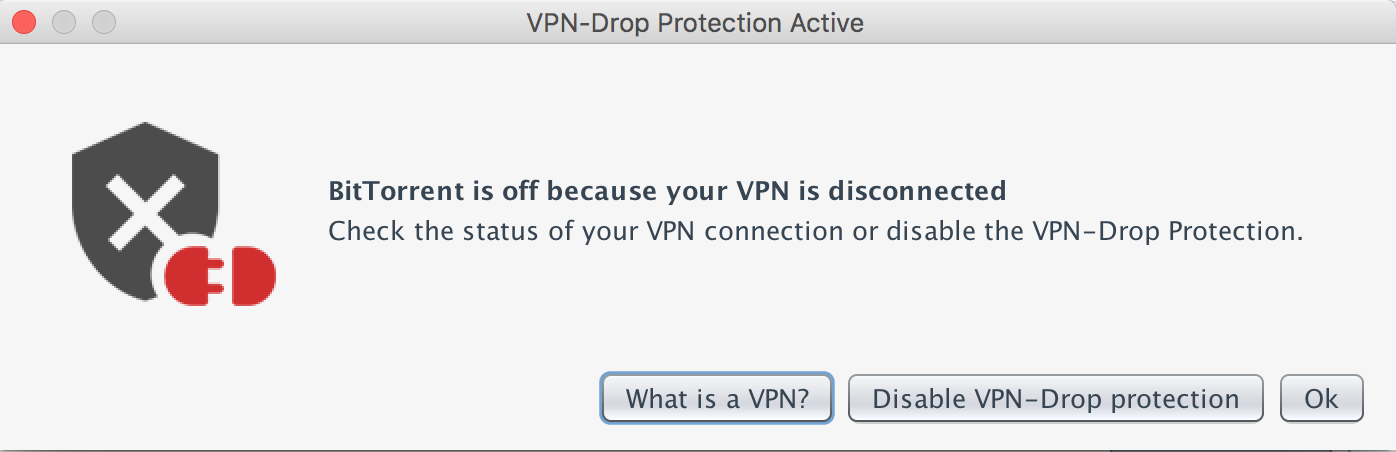Open the 'What is a VPN?' help
The width and height of the screenshot is (1396, 452).
717,399
